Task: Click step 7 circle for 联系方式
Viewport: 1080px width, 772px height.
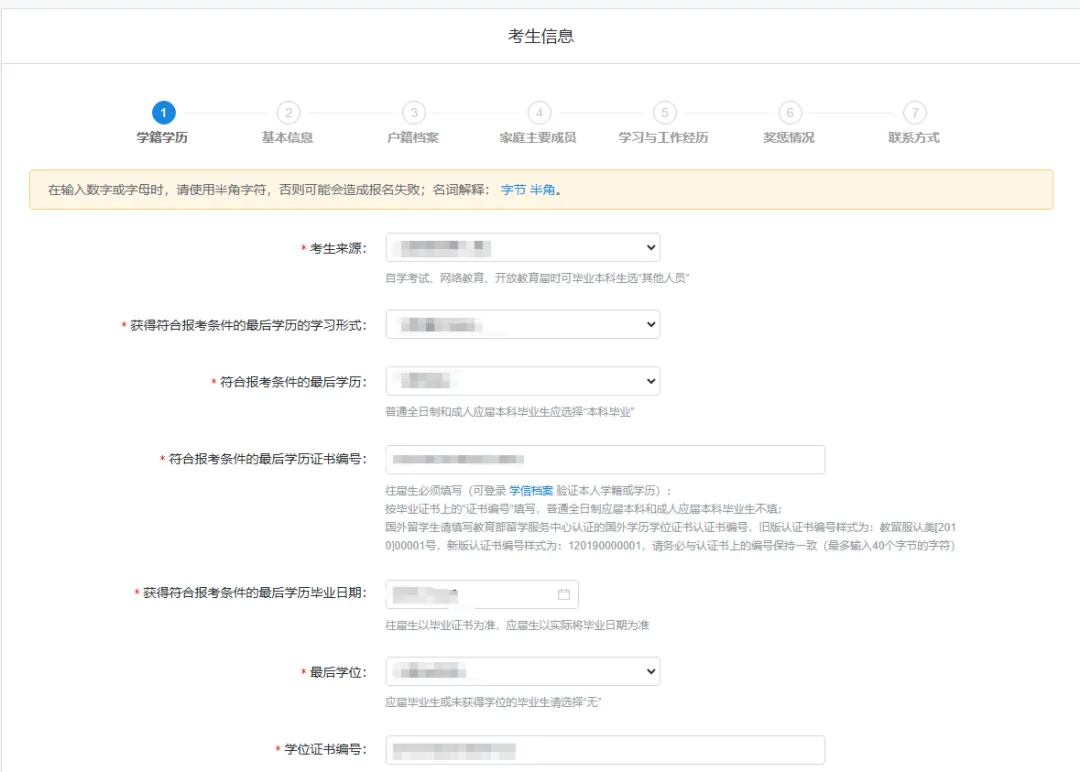Action: click(x=915, y=112)
